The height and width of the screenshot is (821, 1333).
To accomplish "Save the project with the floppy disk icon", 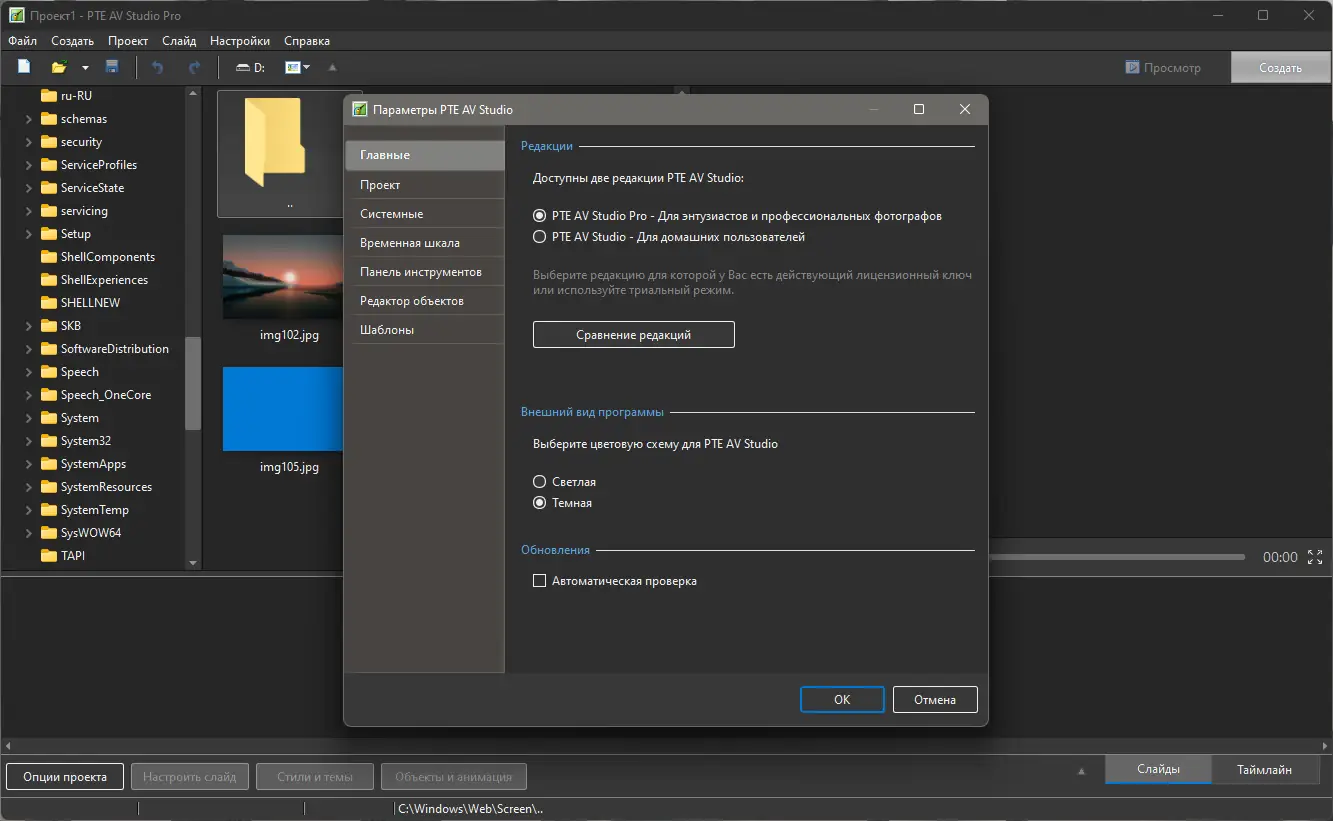I will point(112,67).
